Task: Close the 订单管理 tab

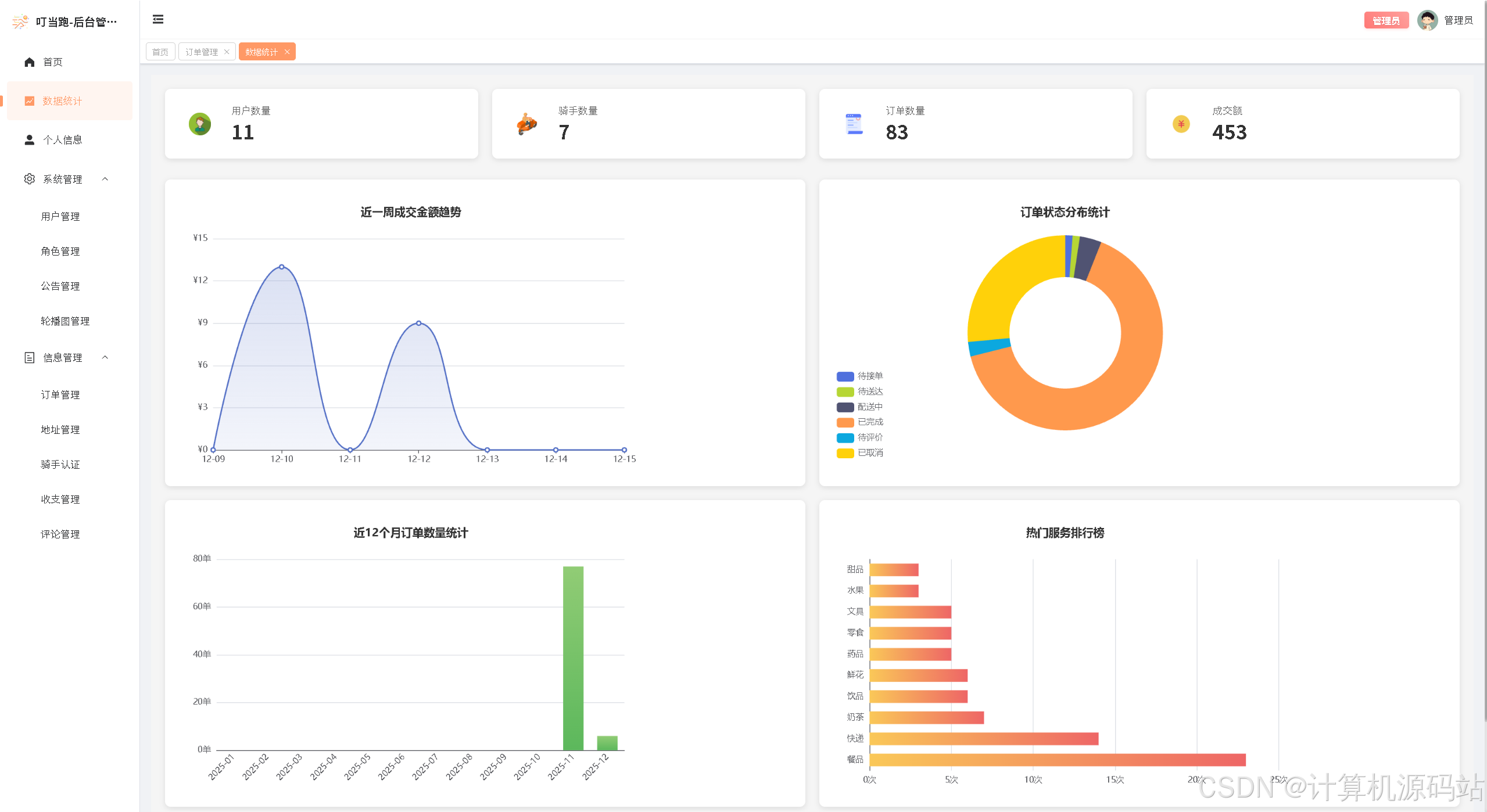Action: [227, 51]
